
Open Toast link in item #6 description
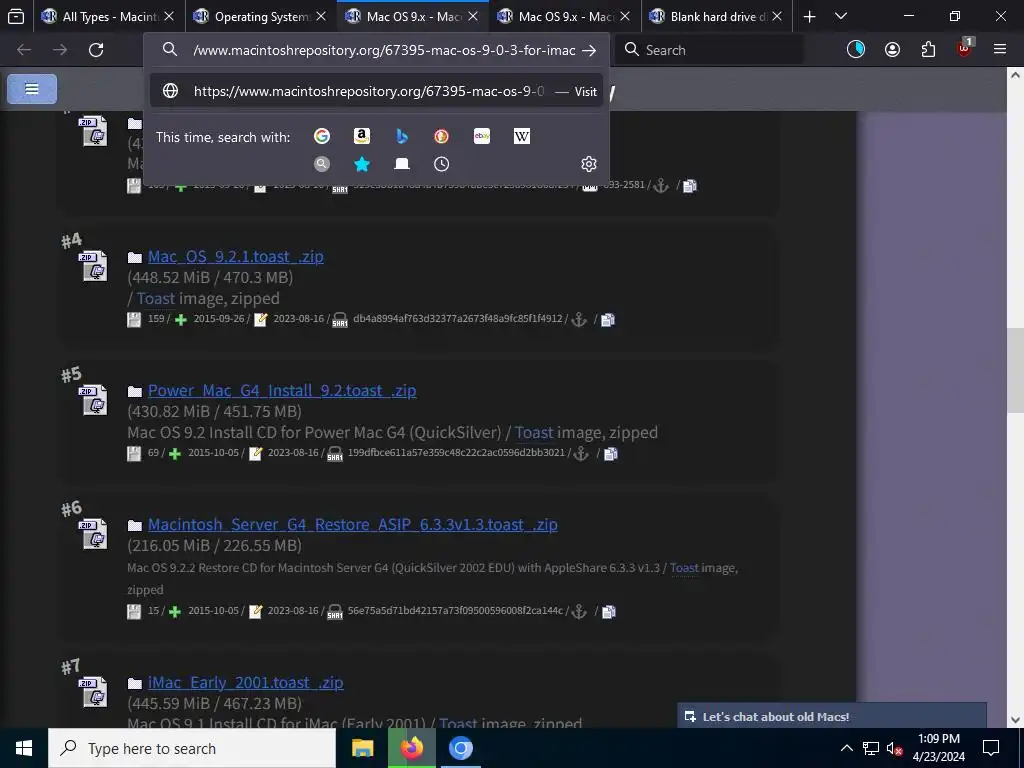tap(684, 568)
